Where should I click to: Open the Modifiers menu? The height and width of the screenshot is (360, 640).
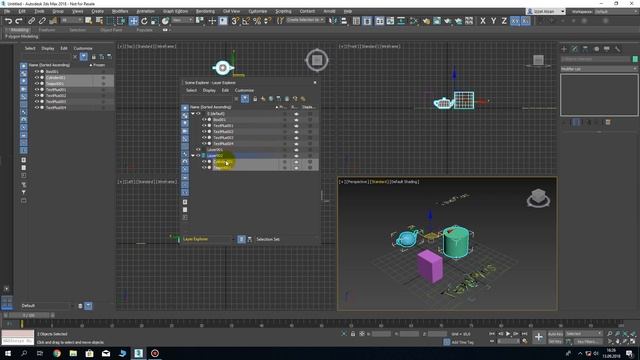click(x=120, y=11)
